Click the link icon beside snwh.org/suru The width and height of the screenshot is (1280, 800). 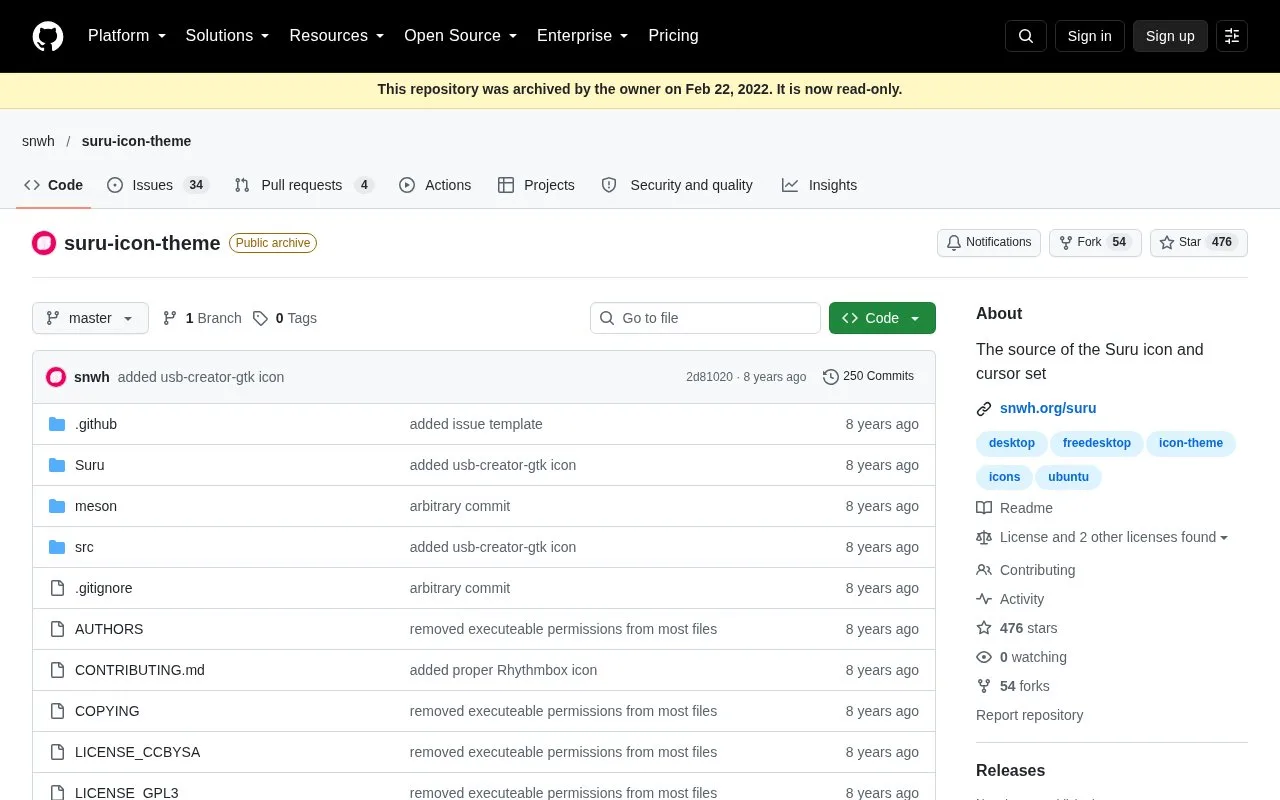[x=984, y=408]
